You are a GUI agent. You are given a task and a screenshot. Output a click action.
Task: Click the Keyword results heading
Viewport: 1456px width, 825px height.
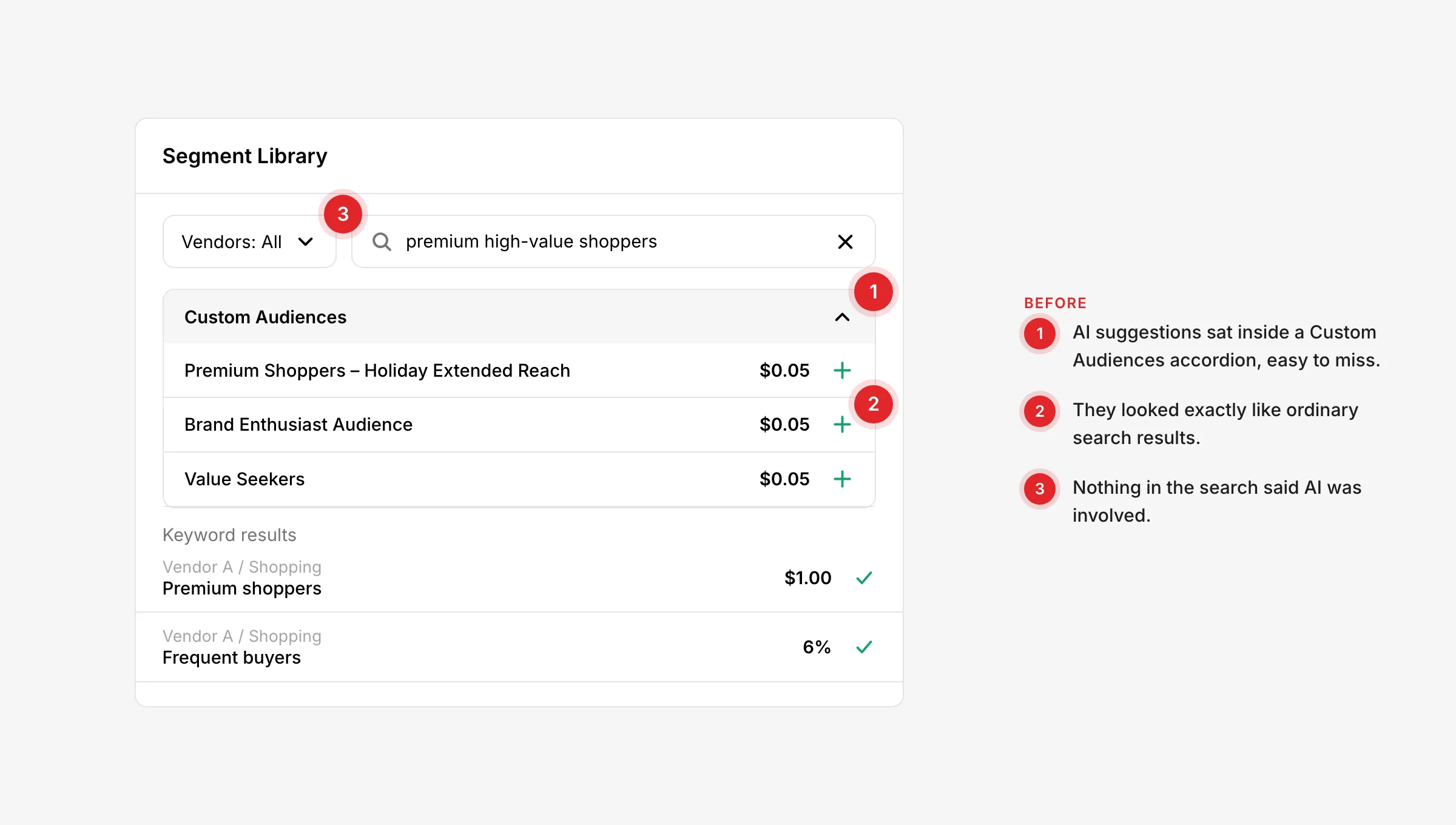229,534
